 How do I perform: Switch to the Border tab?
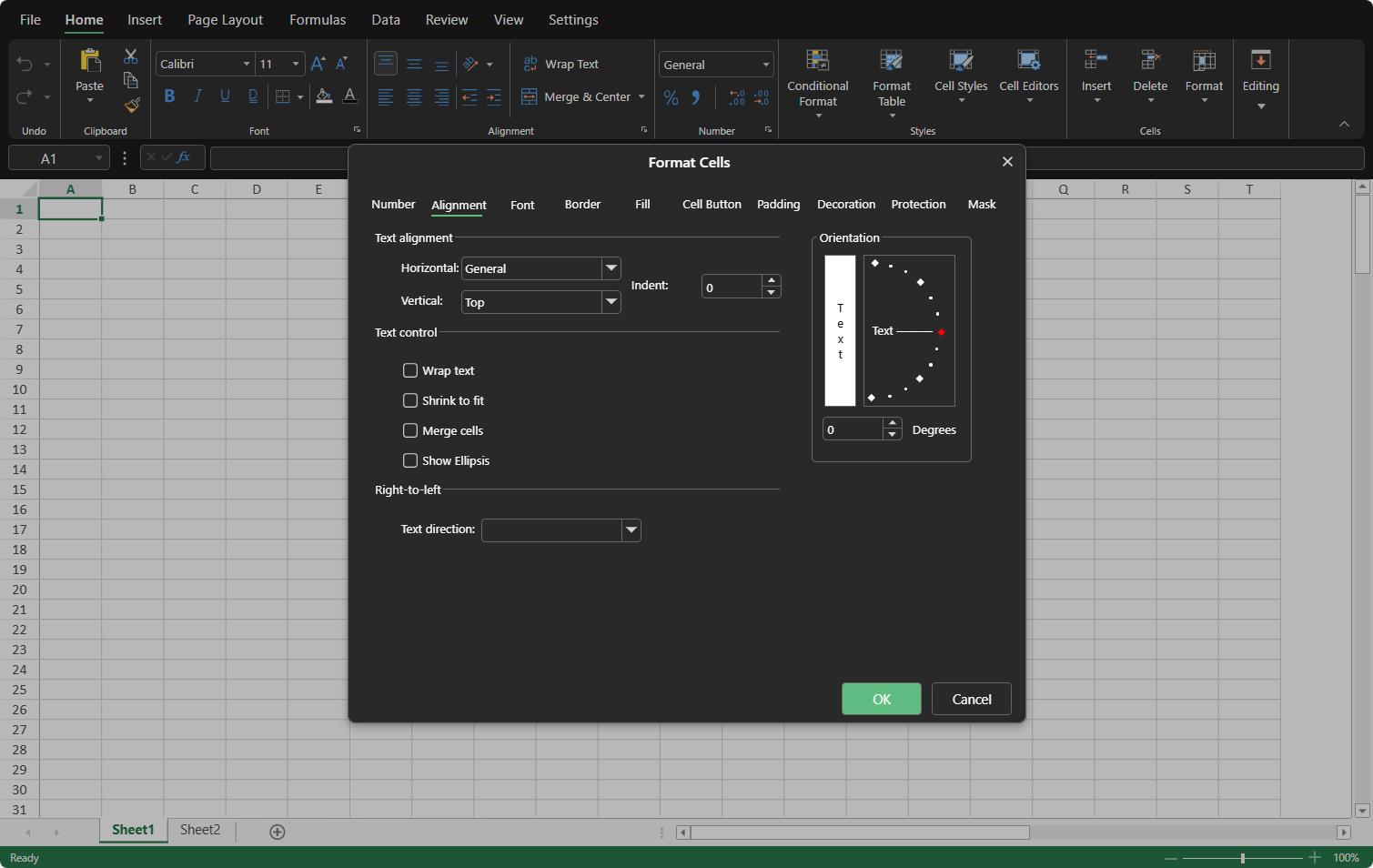pyautogui.click(x=582, y=205)
